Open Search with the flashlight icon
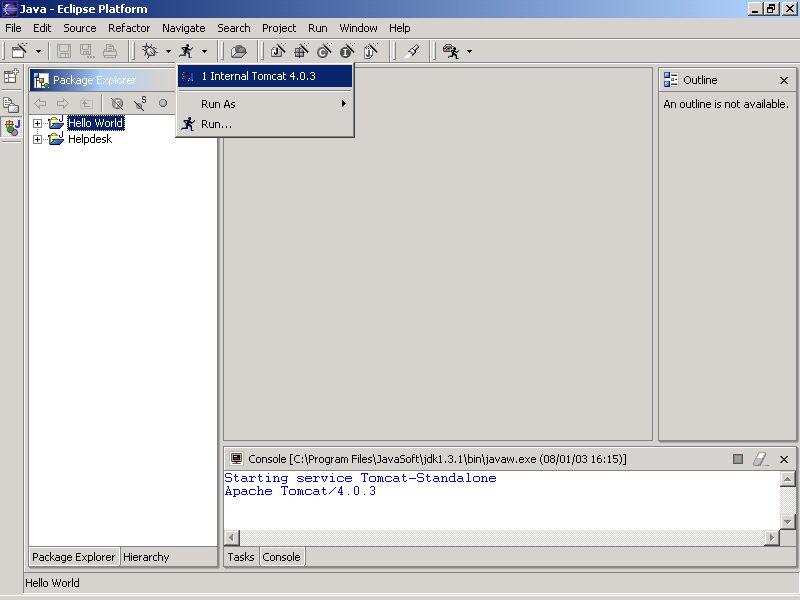 pos(412,51)
